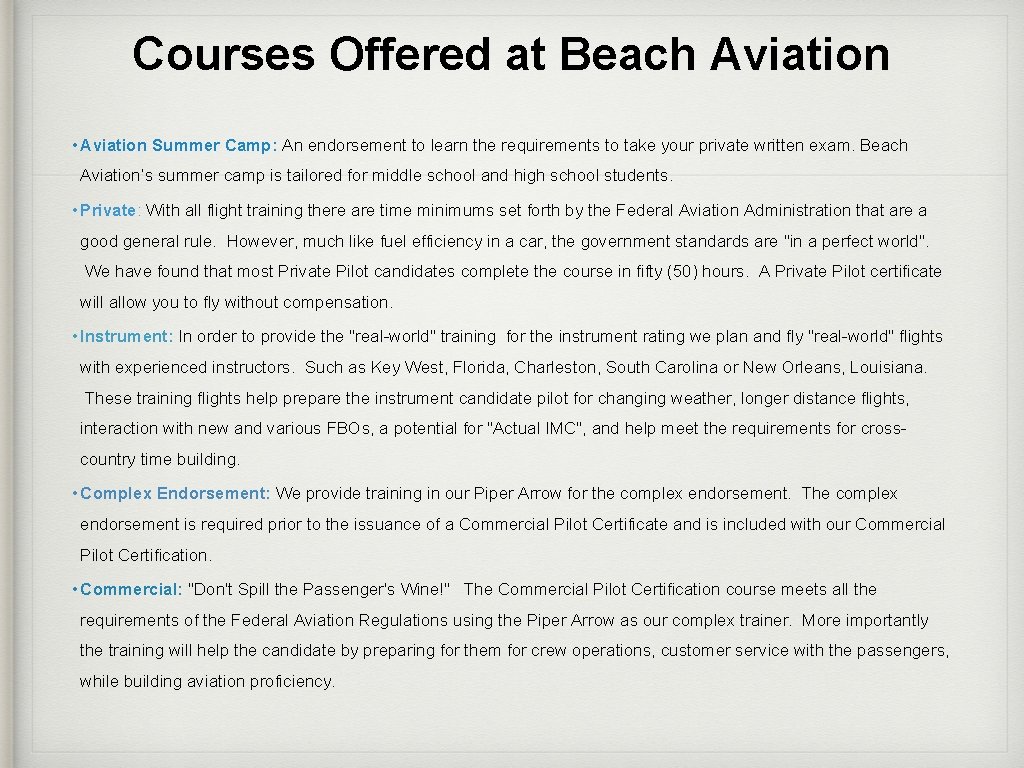Select the blue "Commercial:" heading

[130, 590]
